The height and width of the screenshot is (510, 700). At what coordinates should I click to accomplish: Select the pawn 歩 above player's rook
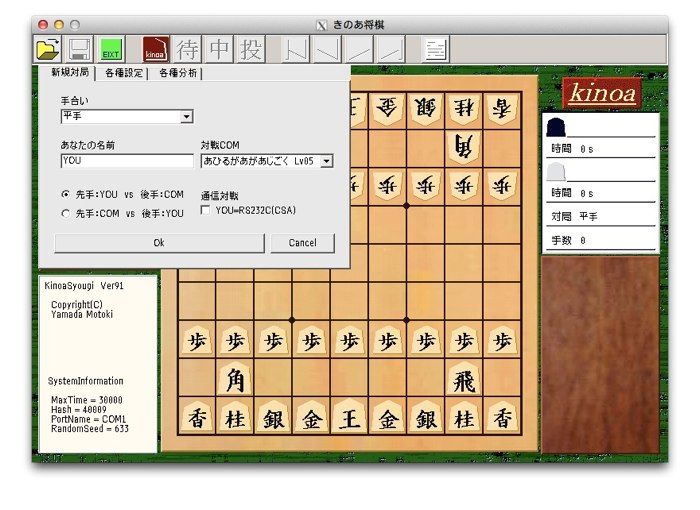point(464,340)
